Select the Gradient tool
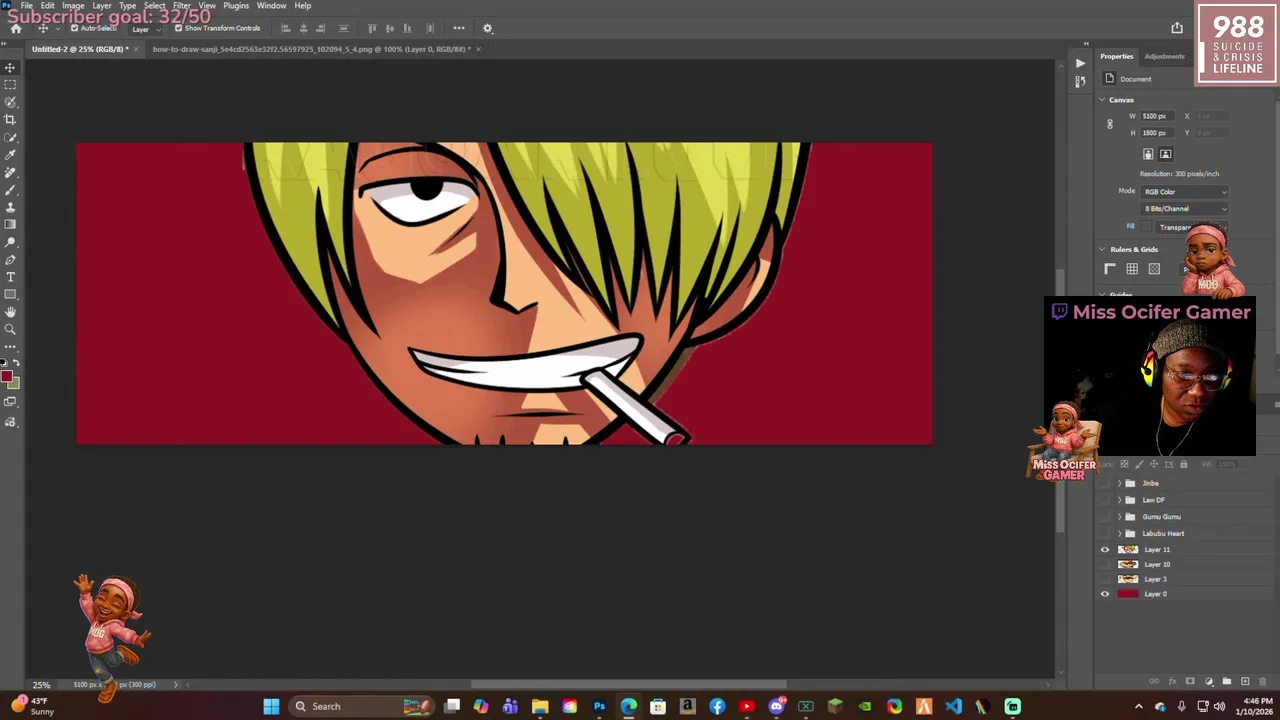This screenshot has width=1280, height=720. (10, 225)
